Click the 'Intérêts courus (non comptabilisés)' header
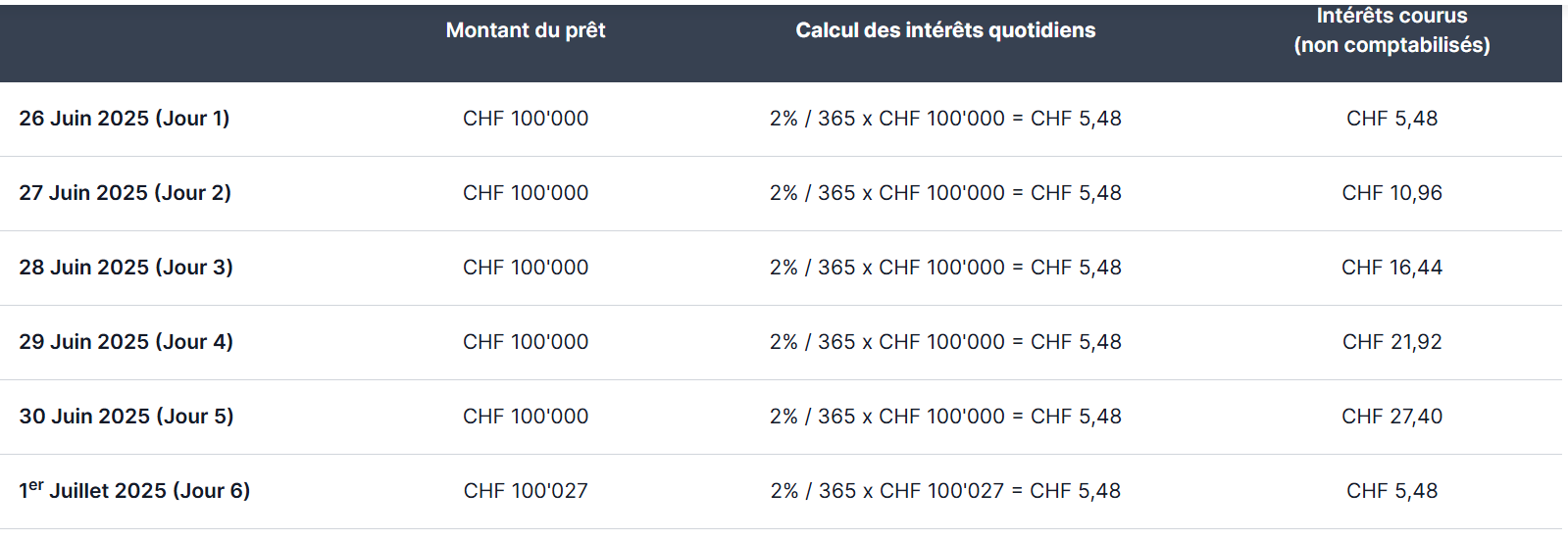 point(1391,30)
